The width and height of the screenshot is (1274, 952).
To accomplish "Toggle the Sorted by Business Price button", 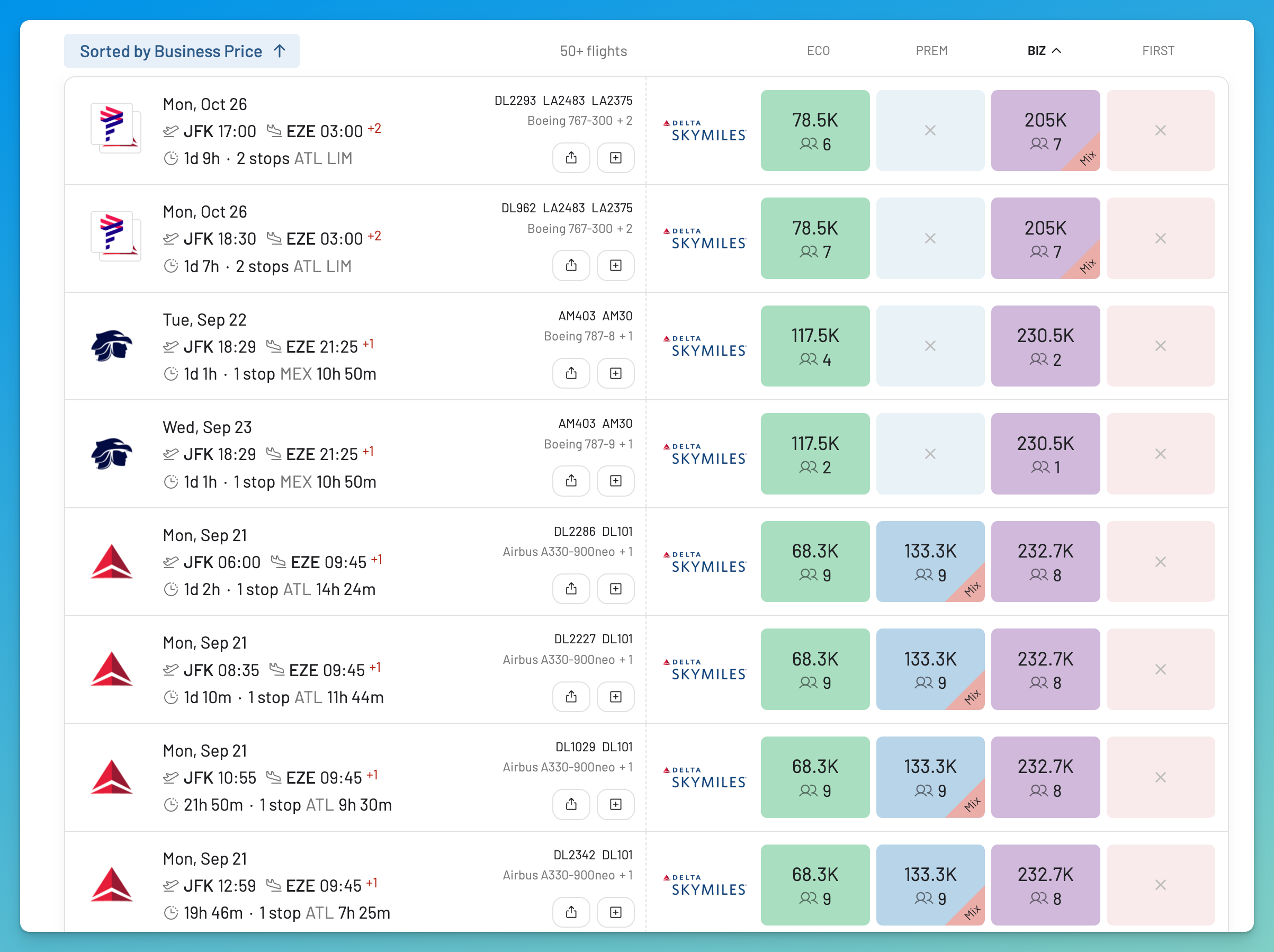I will pyautogui.click(x=182, y=51).
